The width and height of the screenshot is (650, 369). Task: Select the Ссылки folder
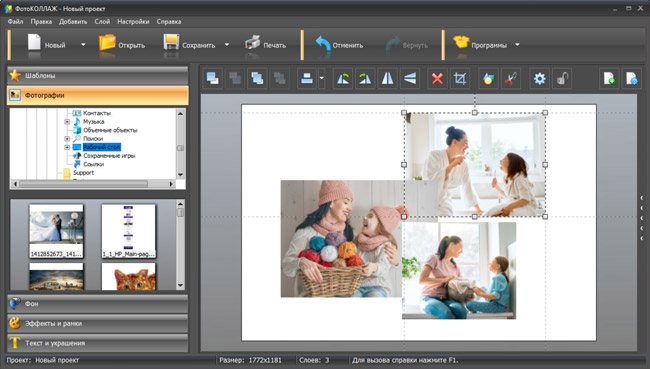[x=93, y=164]
